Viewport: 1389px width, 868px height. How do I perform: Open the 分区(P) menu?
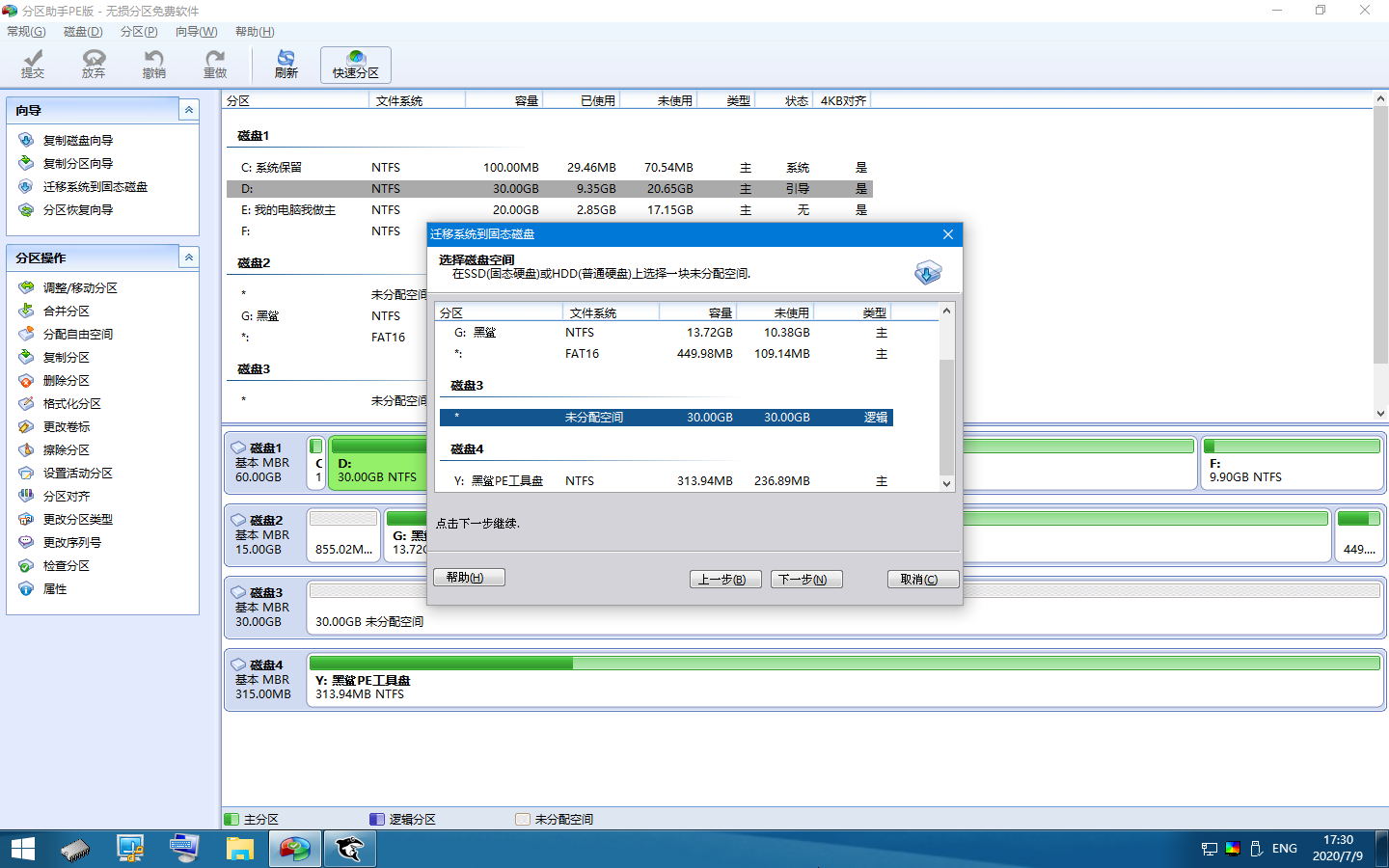click(x=139, y=32)
